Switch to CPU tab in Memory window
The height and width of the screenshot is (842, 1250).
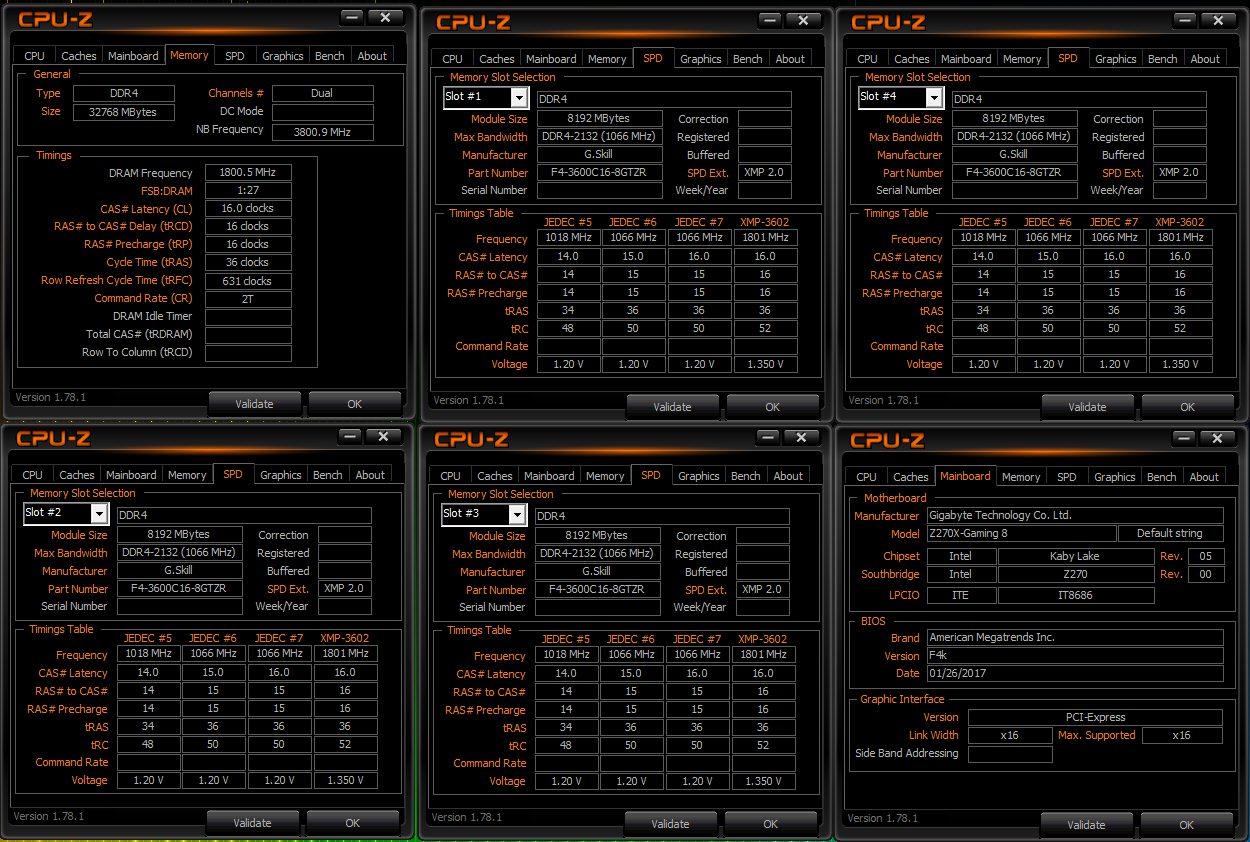[34, 56]
